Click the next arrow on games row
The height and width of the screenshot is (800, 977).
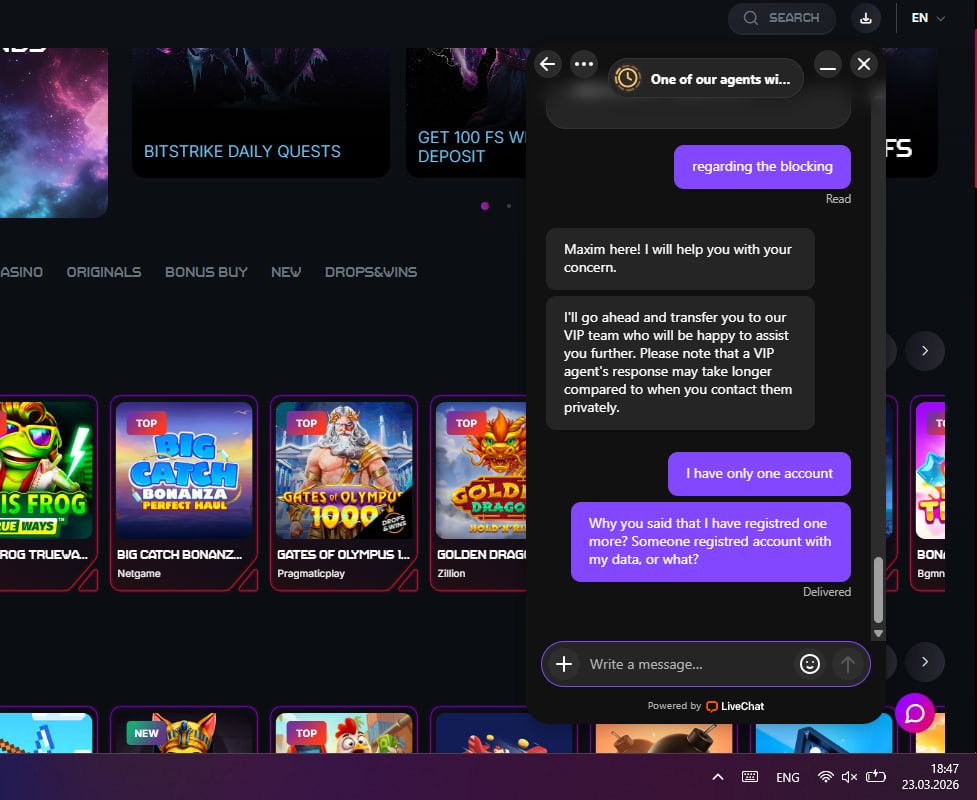click(x=925, y=351)
